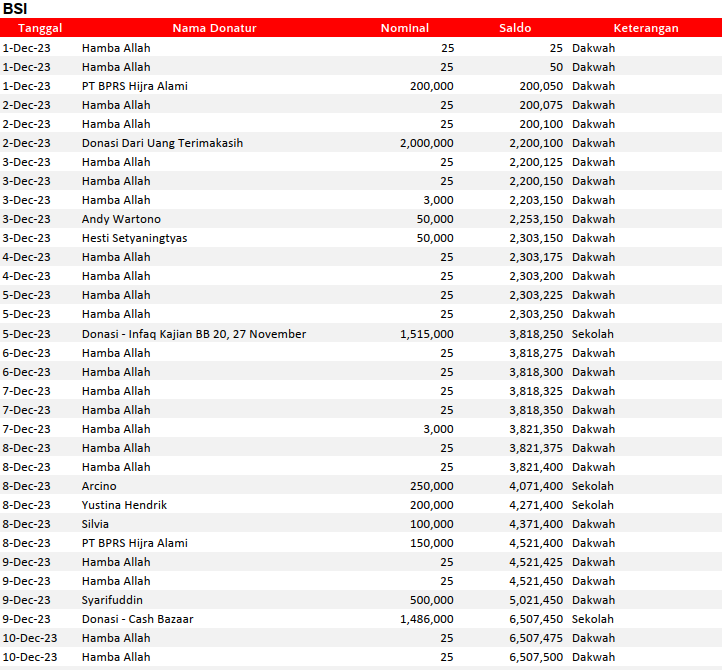Click the Donasi Dari Uang Terimakasih cell
Screen dimensions: 724x670
162,143
